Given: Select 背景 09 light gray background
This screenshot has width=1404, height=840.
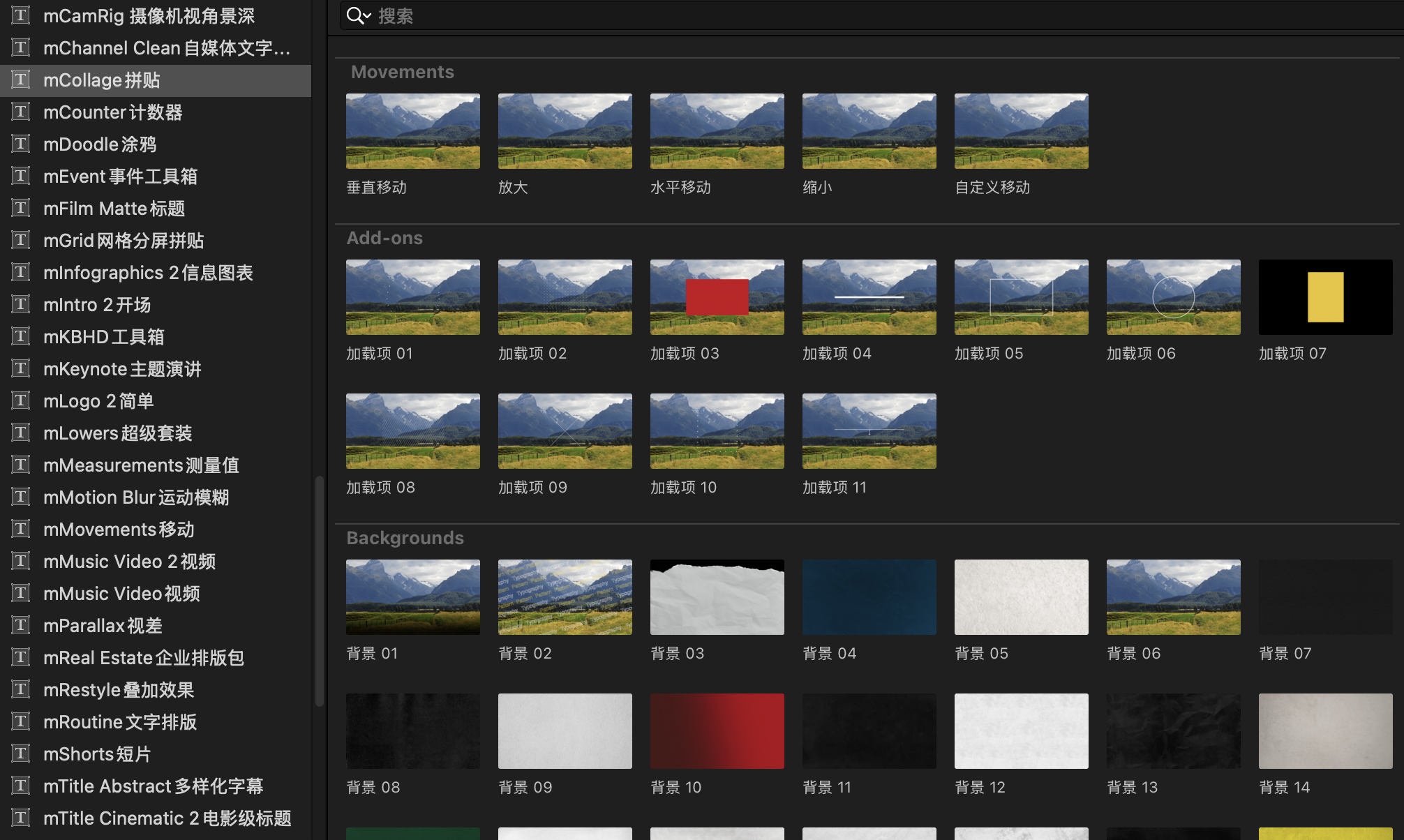Looking at the screenshot, I should 565,731.
